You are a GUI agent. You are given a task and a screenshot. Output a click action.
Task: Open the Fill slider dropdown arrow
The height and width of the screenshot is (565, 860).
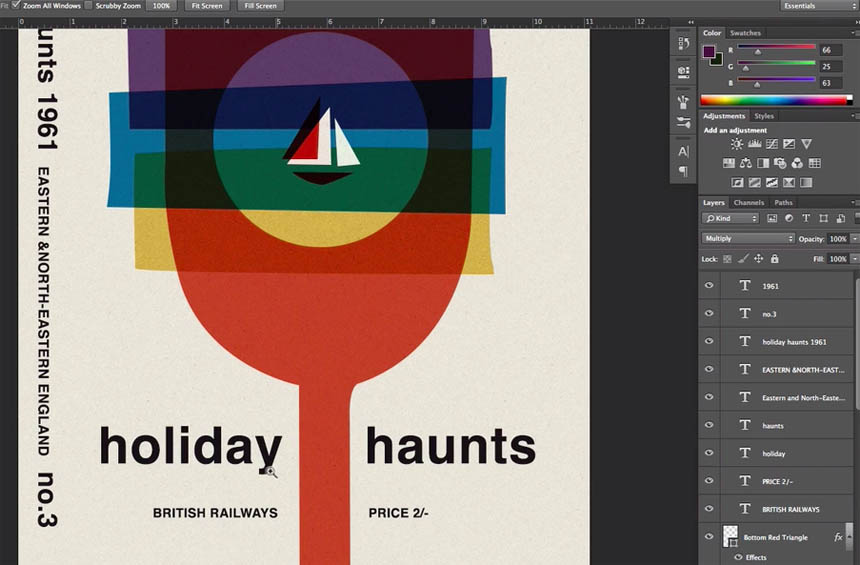[854, 259]
